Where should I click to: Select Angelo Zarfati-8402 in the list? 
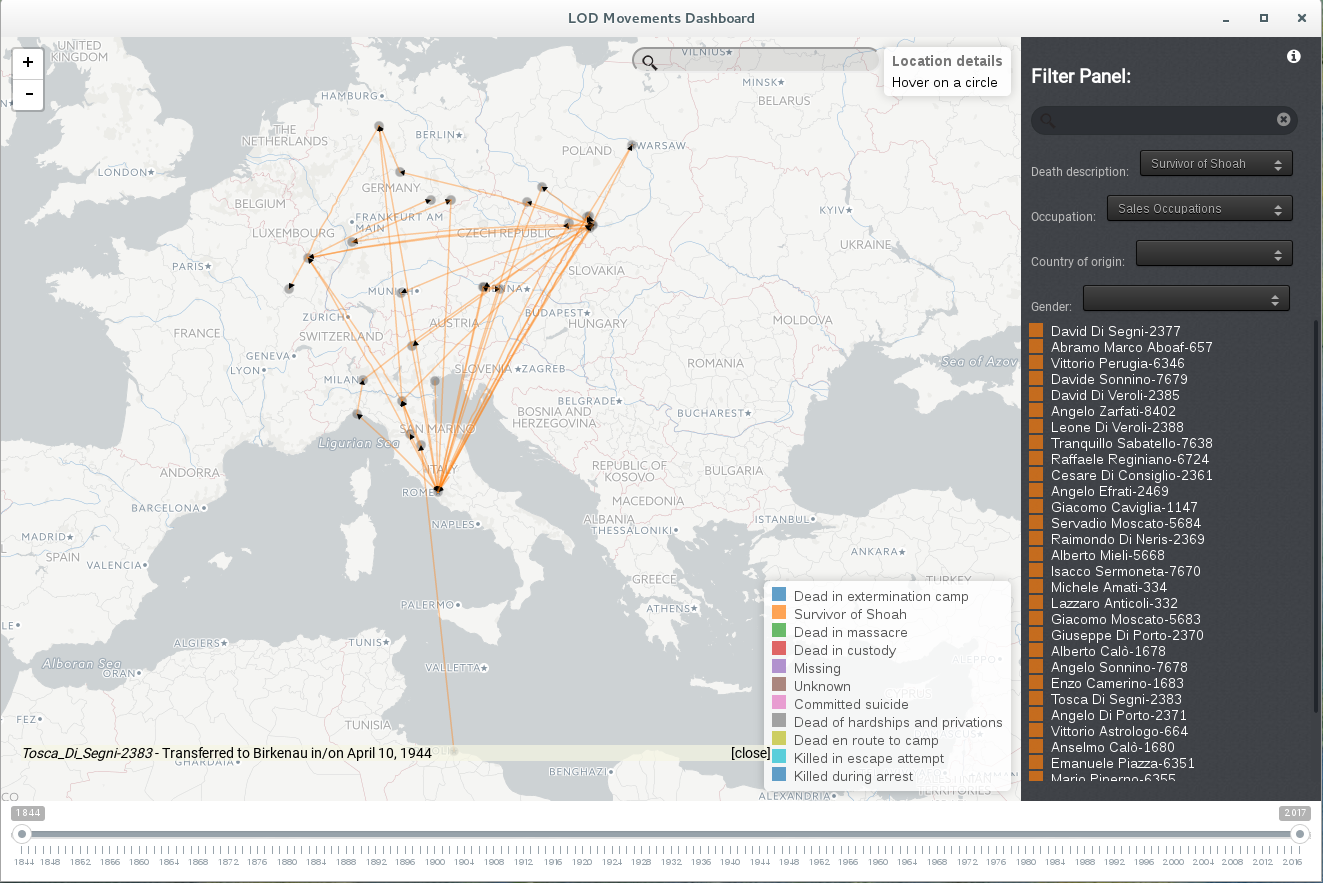coord(1113,411)
